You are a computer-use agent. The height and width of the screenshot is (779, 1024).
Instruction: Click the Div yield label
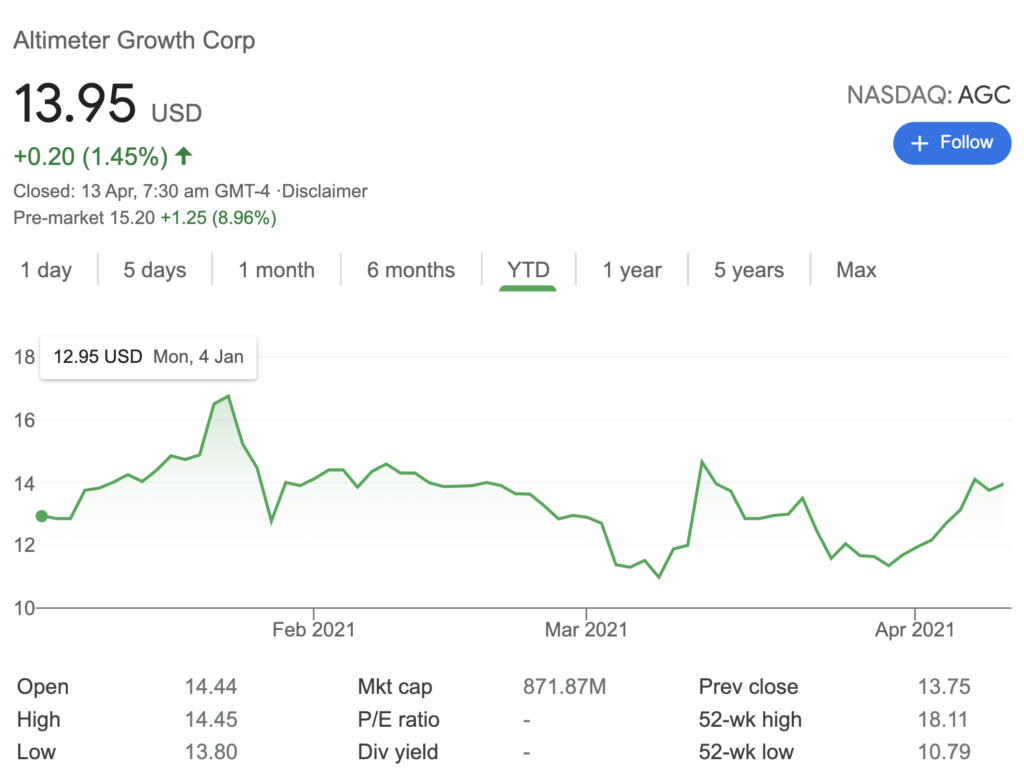tap(398, 752)
